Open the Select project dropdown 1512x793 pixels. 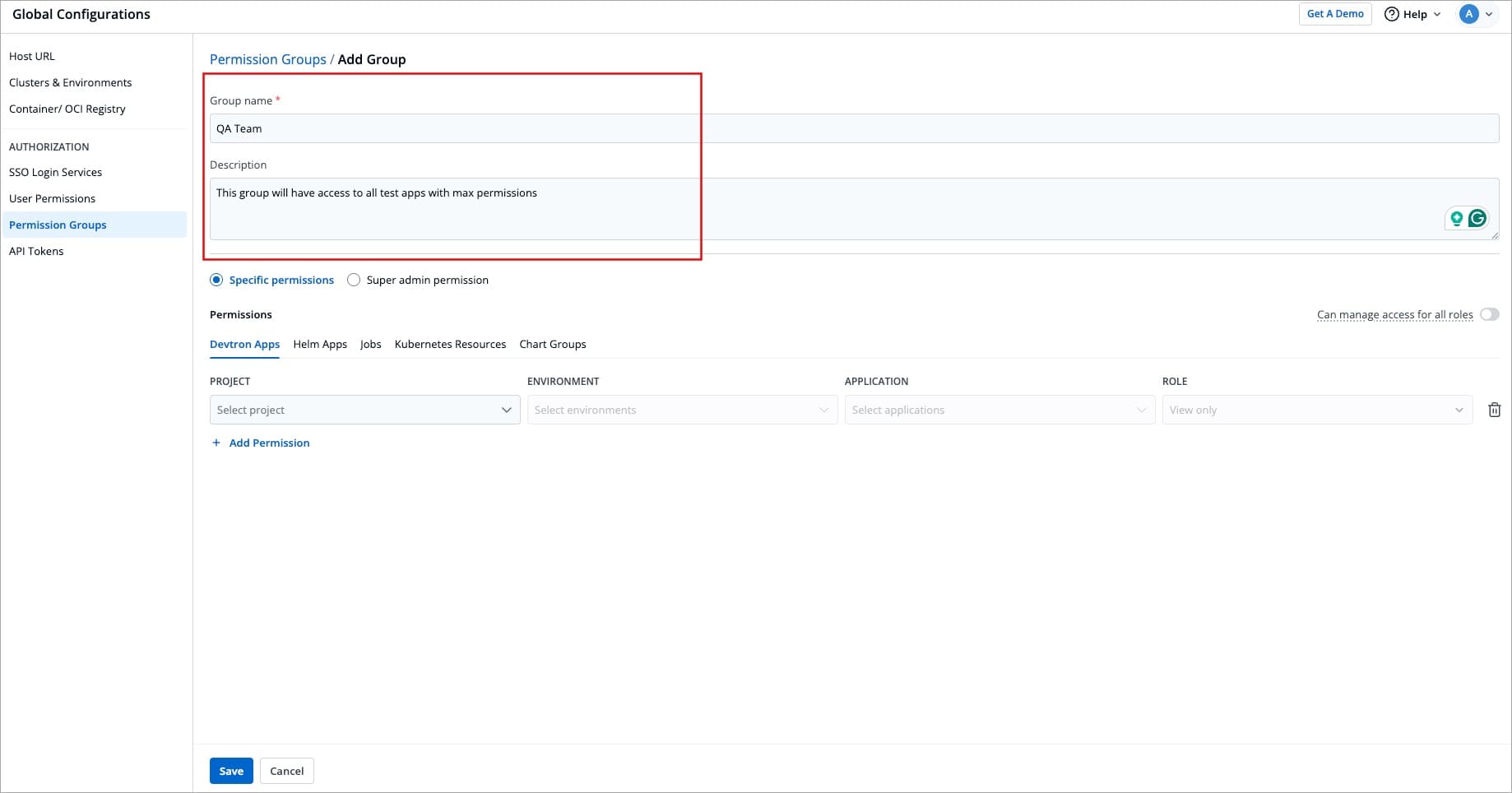pos(364,410)
